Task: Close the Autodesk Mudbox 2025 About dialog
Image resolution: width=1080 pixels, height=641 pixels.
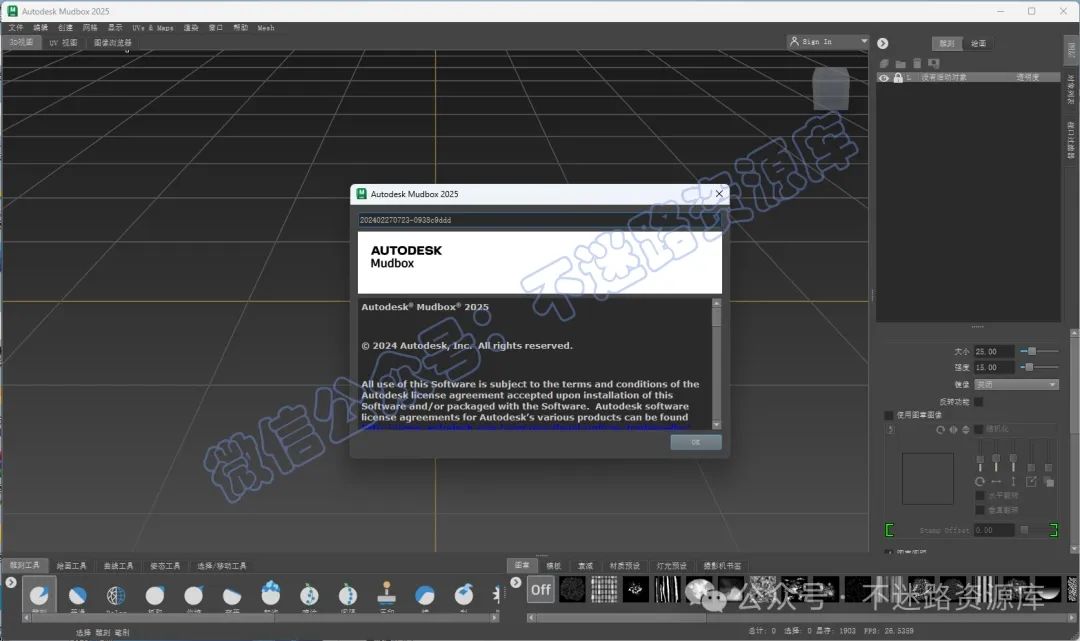Action: (x=719, y=193)
